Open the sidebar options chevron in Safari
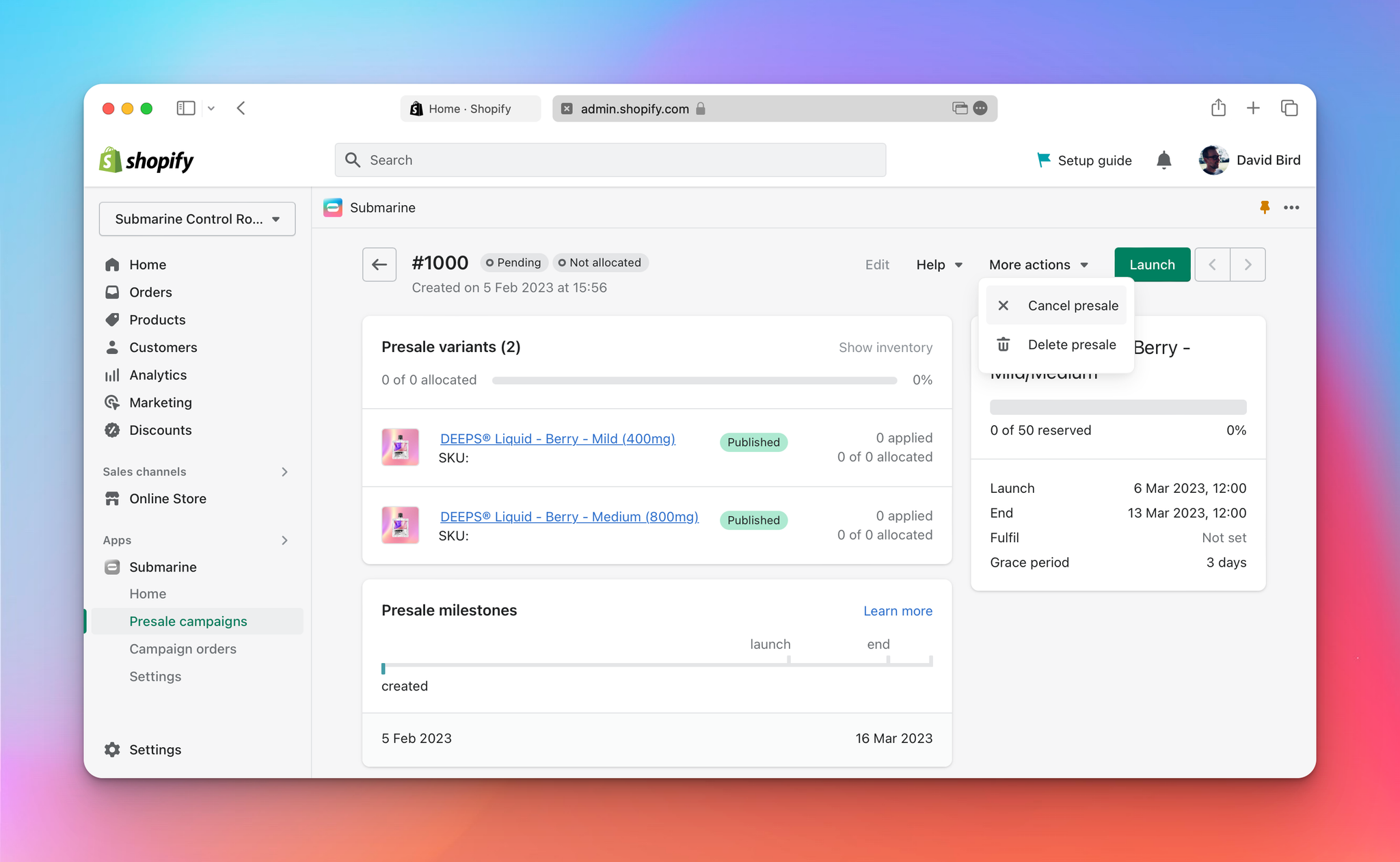 (x=211, y=108)
